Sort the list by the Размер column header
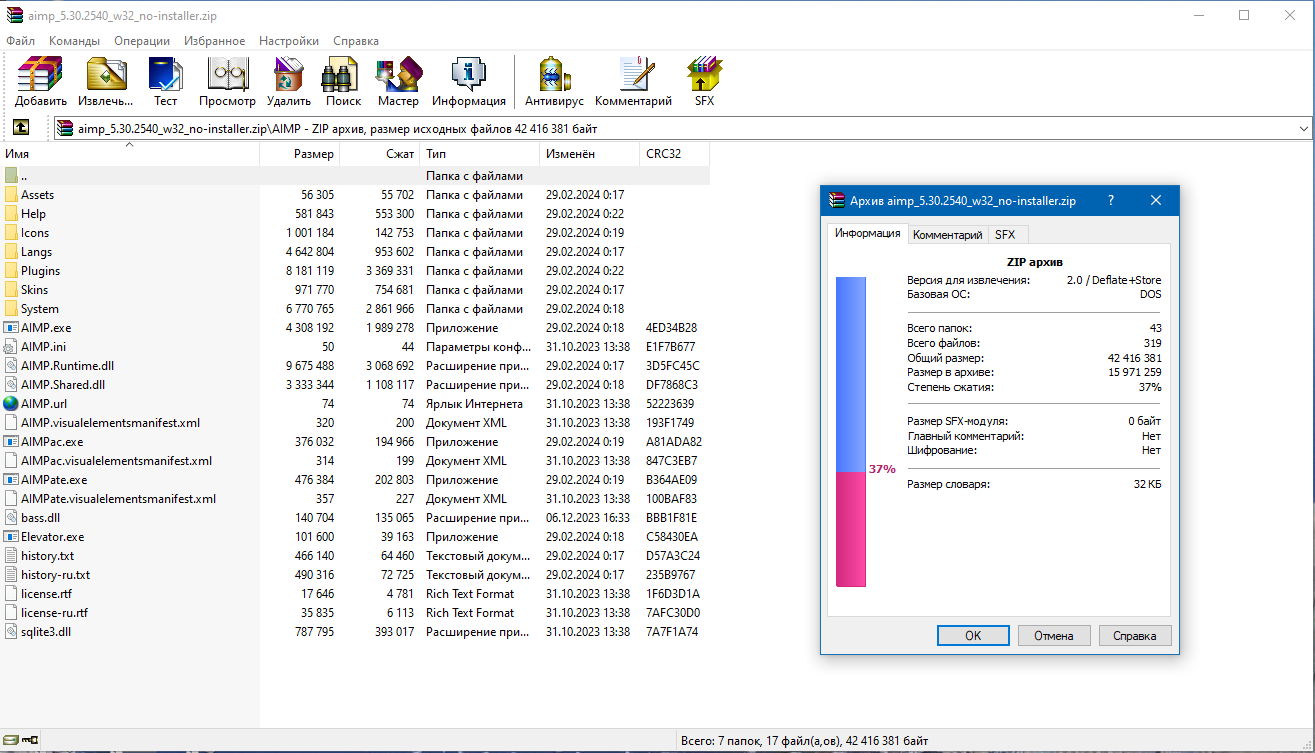 (x=300, y=154)
